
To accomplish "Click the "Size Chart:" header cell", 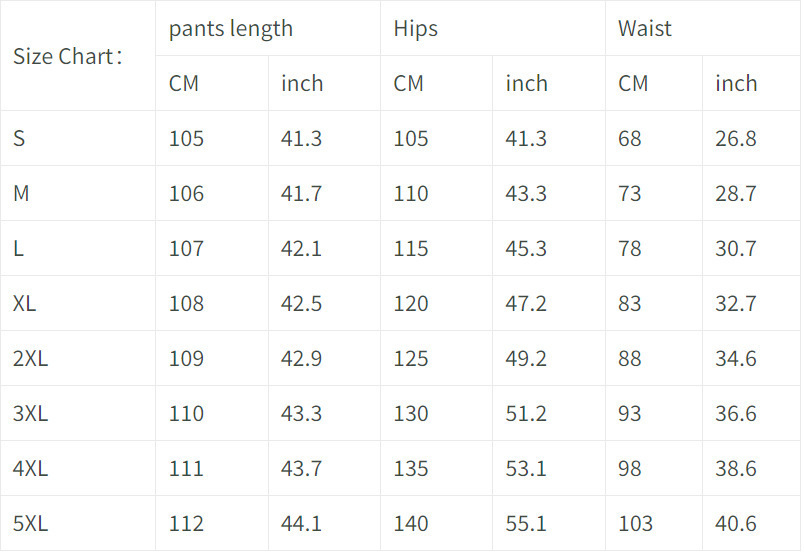I will click(x=67, y=56).
